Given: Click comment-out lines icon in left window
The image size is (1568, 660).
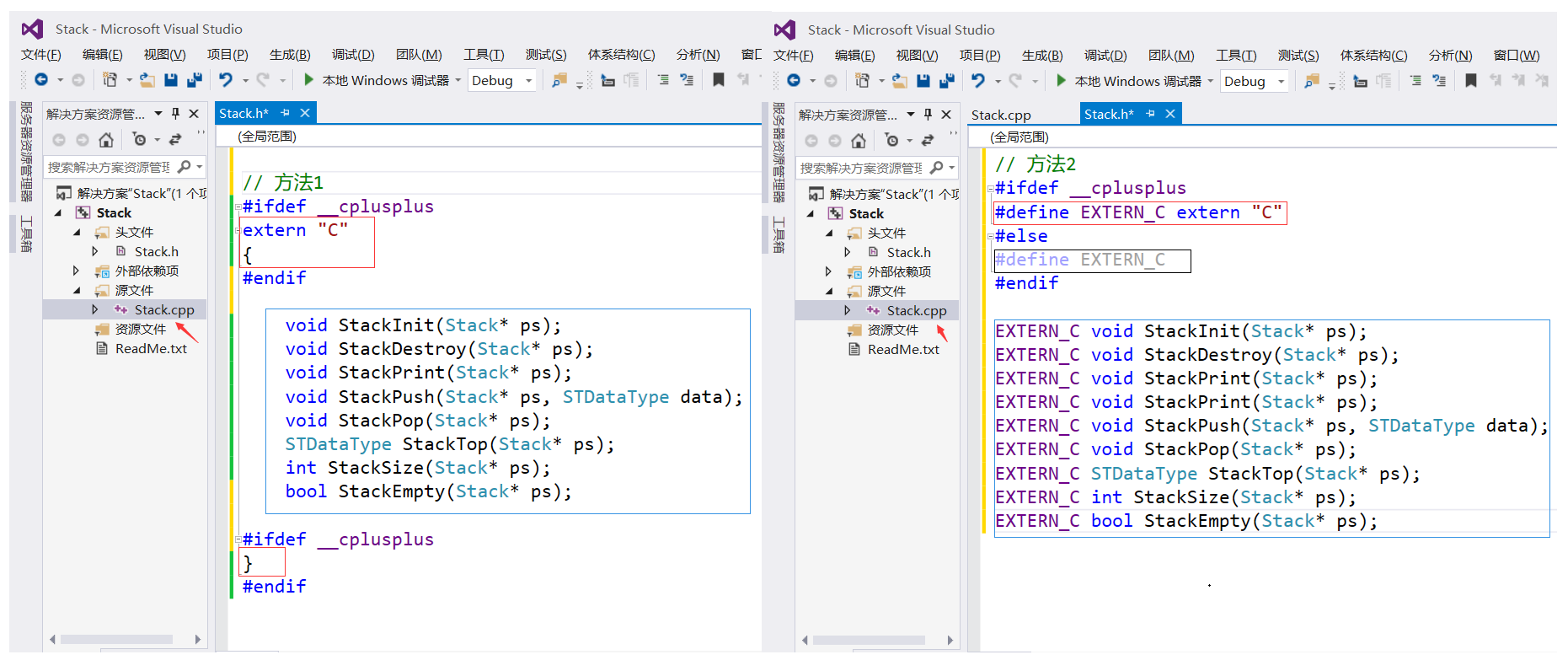Looking at the screenshot, I should (663, 80).
